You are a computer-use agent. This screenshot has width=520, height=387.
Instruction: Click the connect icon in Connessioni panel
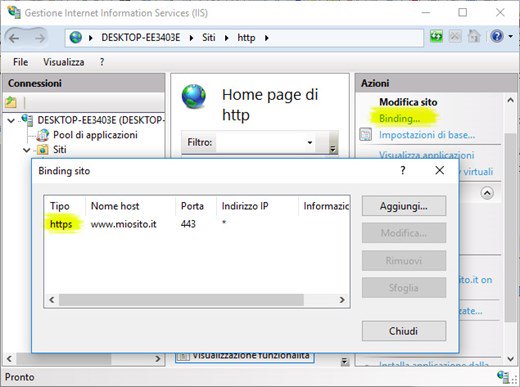[11, 102]
